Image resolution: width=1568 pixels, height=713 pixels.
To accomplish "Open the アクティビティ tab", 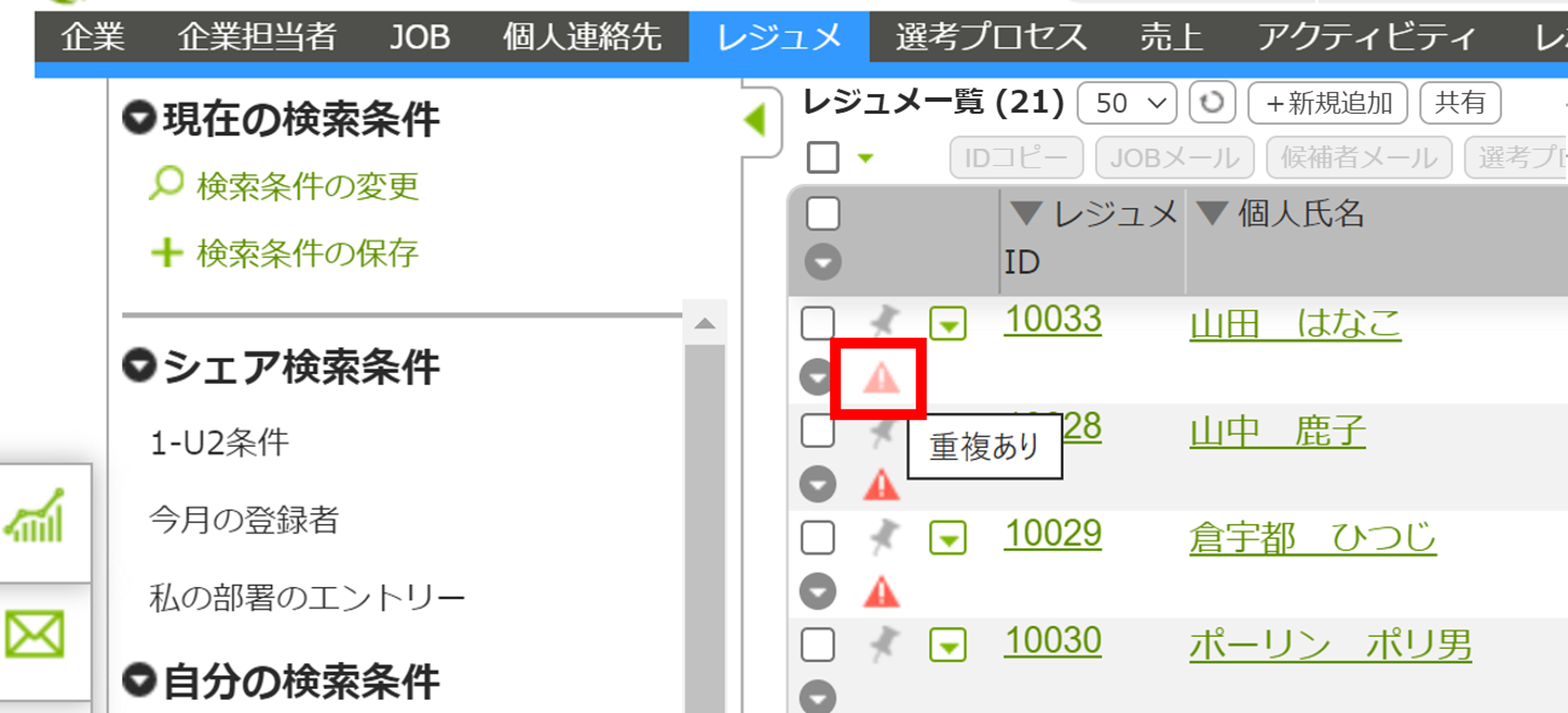I will tap(1367, 37).
